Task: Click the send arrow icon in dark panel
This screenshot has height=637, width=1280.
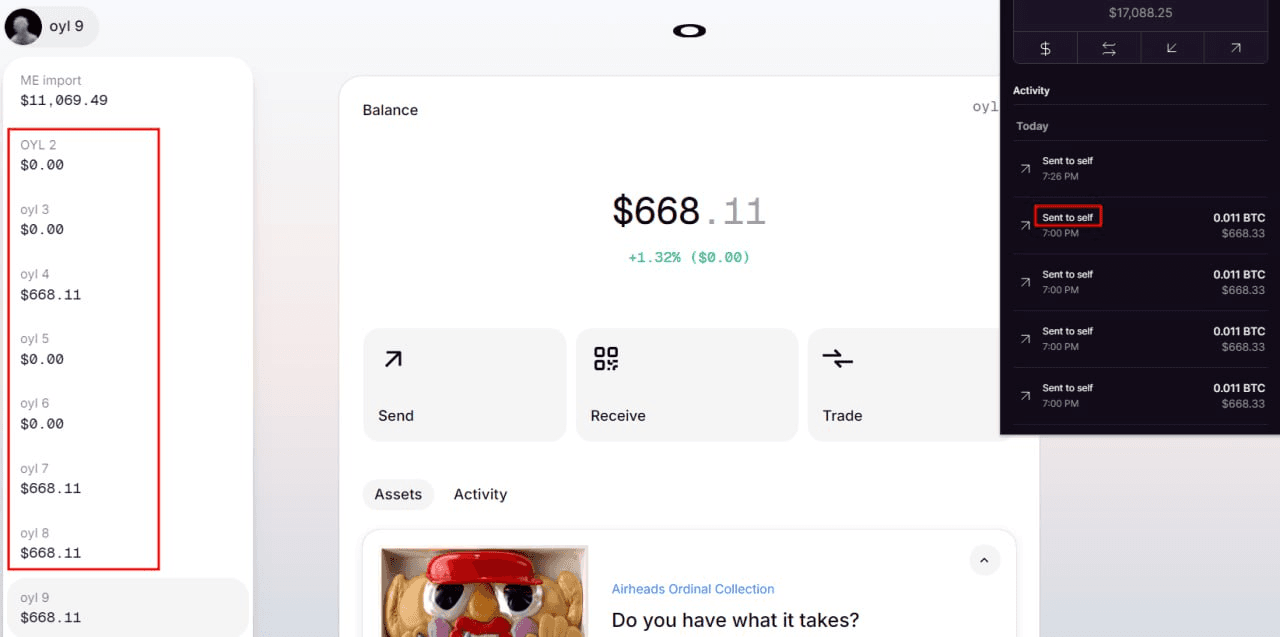Action: [x=1236, y=48]
